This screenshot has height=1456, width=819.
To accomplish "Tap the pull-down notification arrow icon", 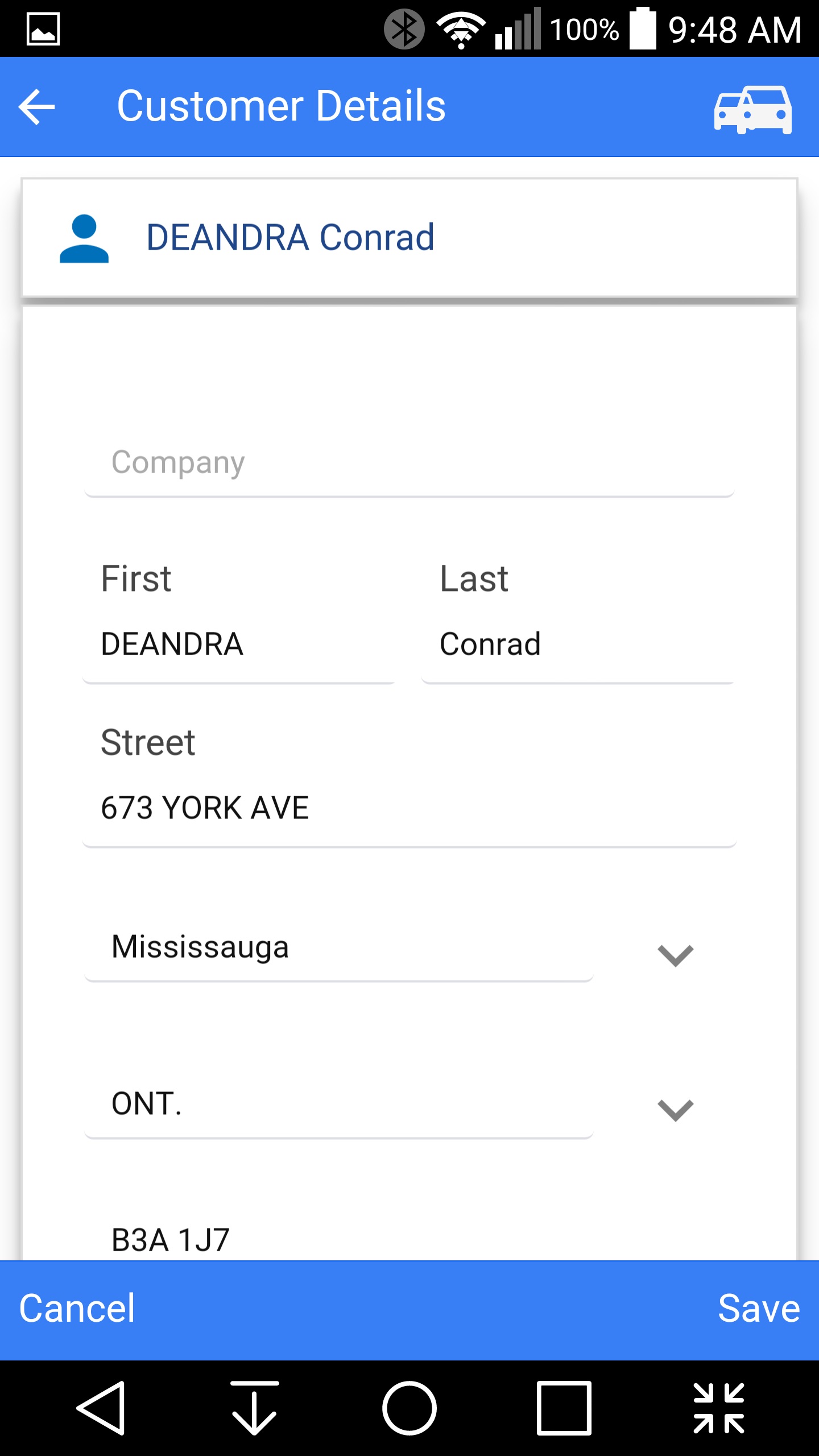I will click(254, 1408).
